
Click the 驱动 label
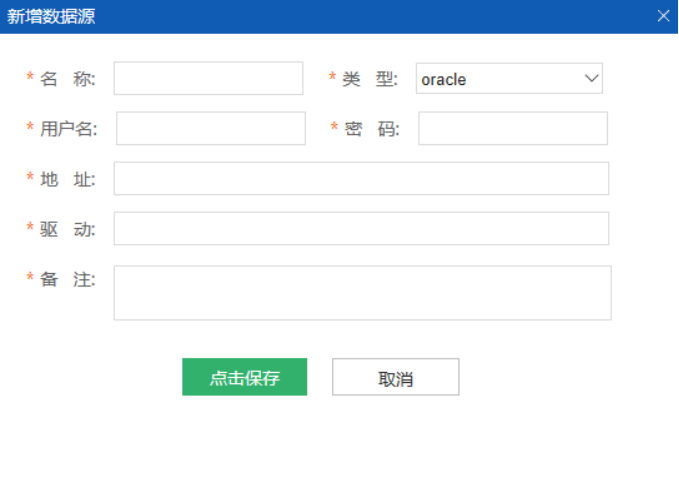click(x=68, y=229)
